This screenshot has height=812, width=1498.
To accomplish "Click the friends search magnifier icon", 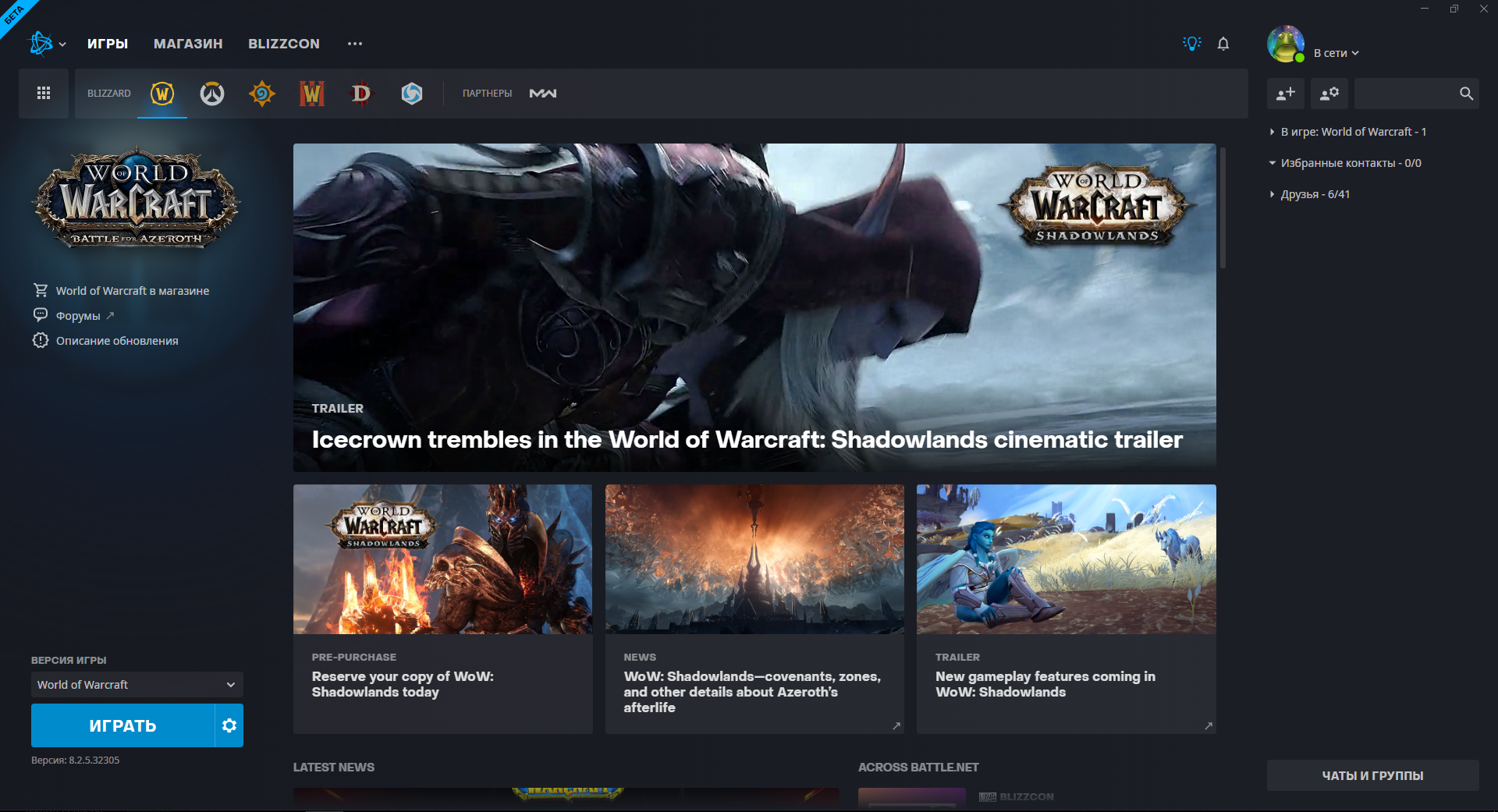I will (x=1466, y=94).
